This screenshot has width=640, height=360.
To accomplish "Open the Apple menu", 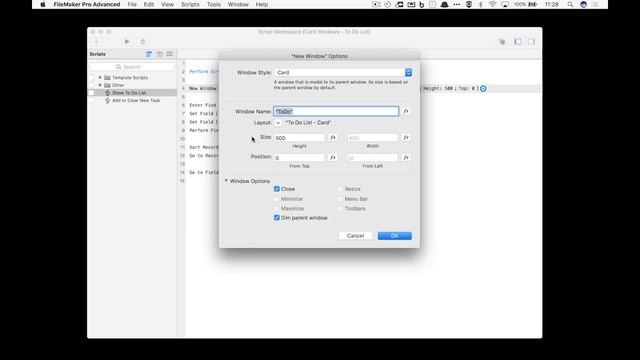I will (x=43, y=4).
